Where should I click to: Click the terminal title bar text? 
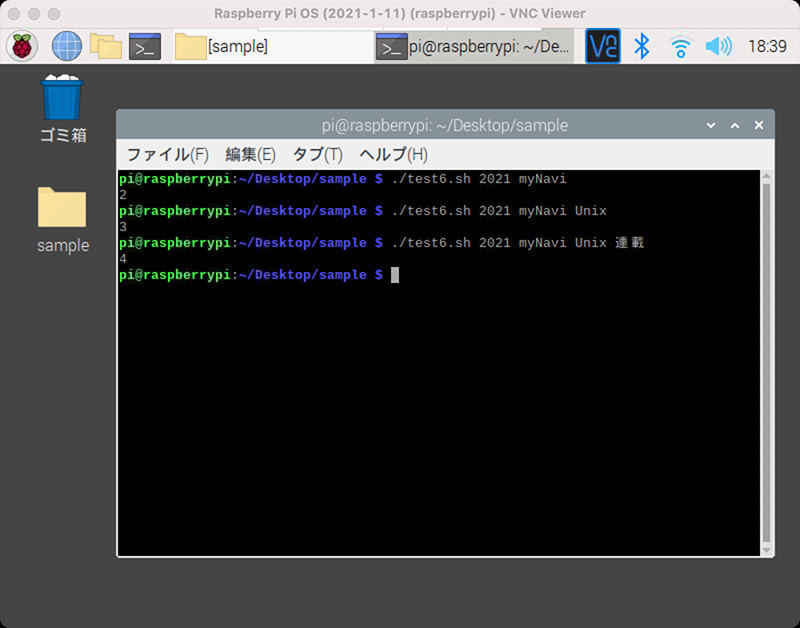(x=444, y=125)
